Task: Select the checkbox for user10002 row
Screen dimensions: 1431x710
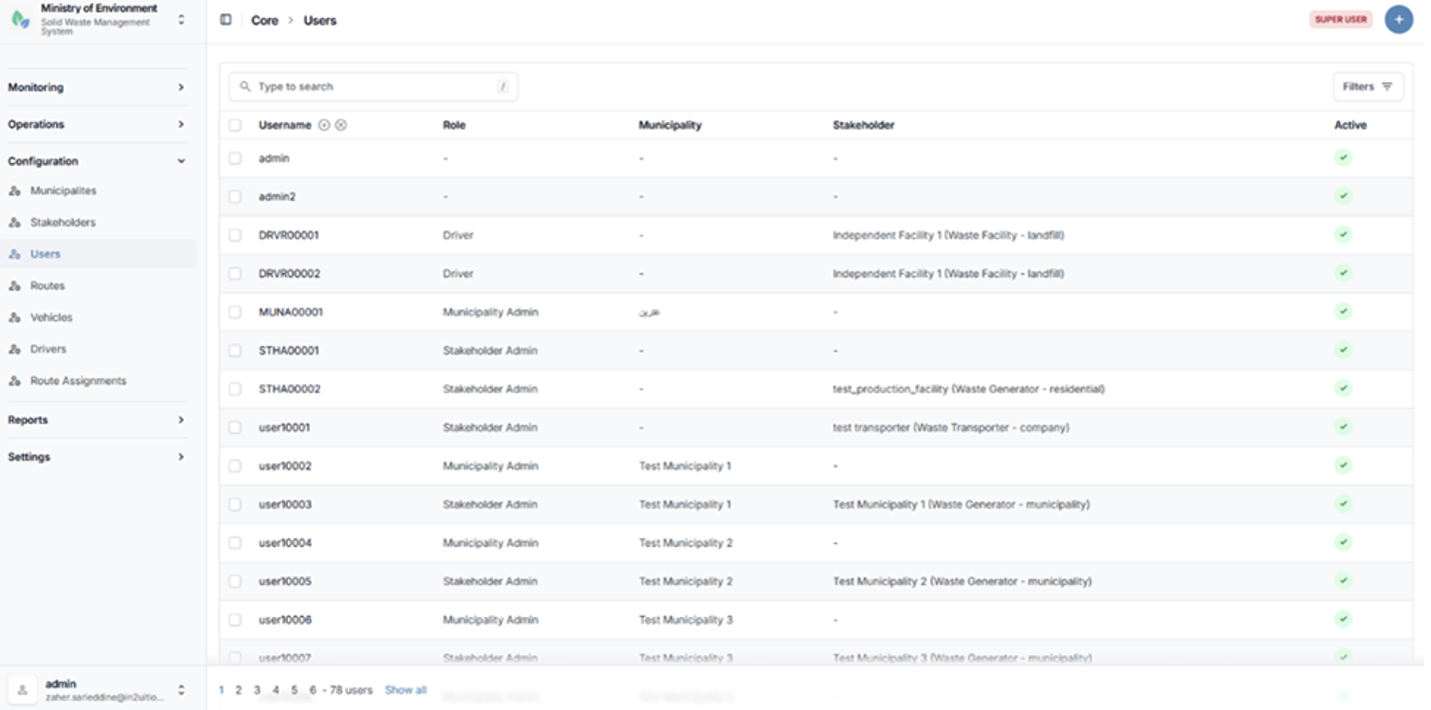Action: 235,466
